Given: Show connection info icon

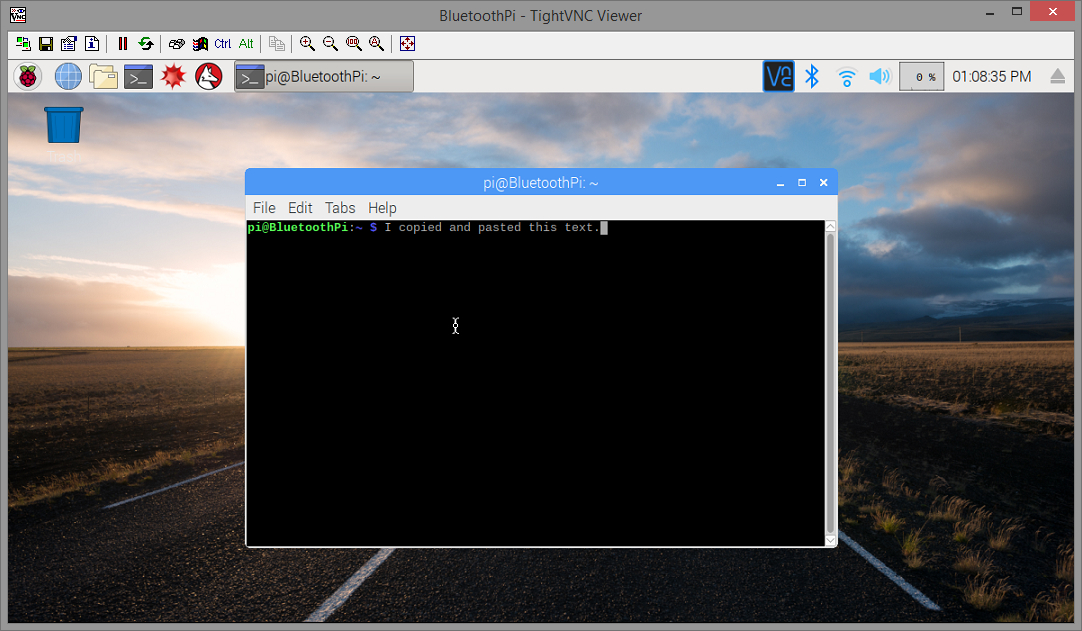Looking at the screenshot, I should pyautogui.click(x=92, y=43).
